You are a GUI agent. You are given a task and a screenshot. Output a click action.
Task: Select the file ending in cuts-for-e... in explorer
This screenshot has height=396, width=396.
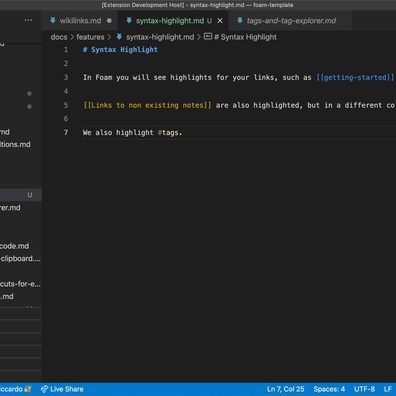coord(21,284)
